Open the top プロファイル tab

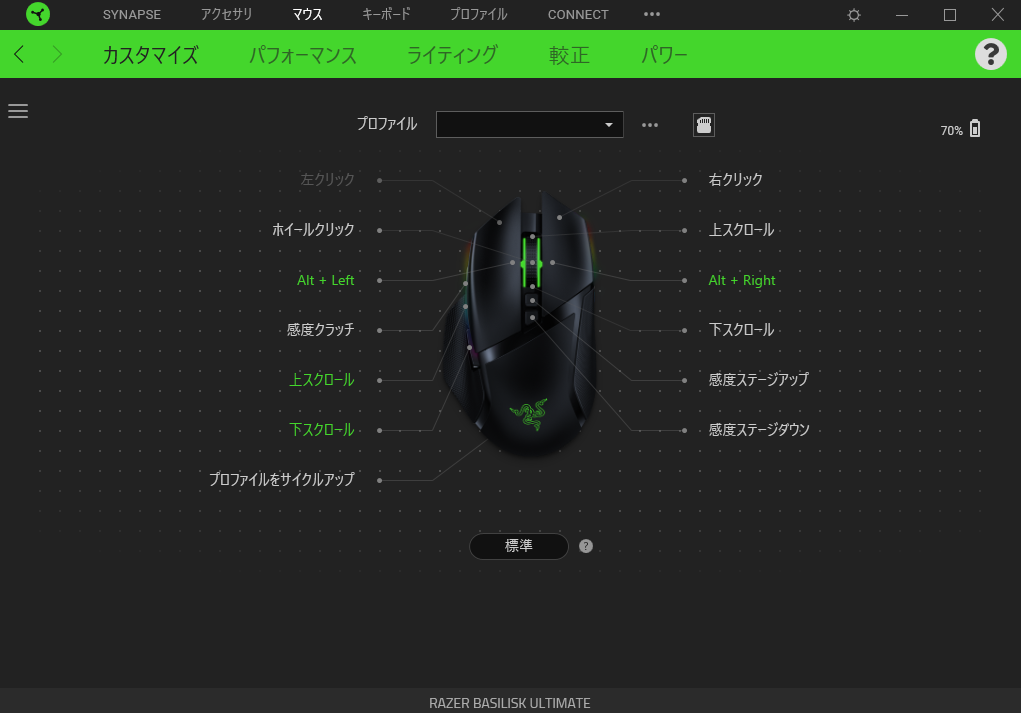(x=479, y=14)
